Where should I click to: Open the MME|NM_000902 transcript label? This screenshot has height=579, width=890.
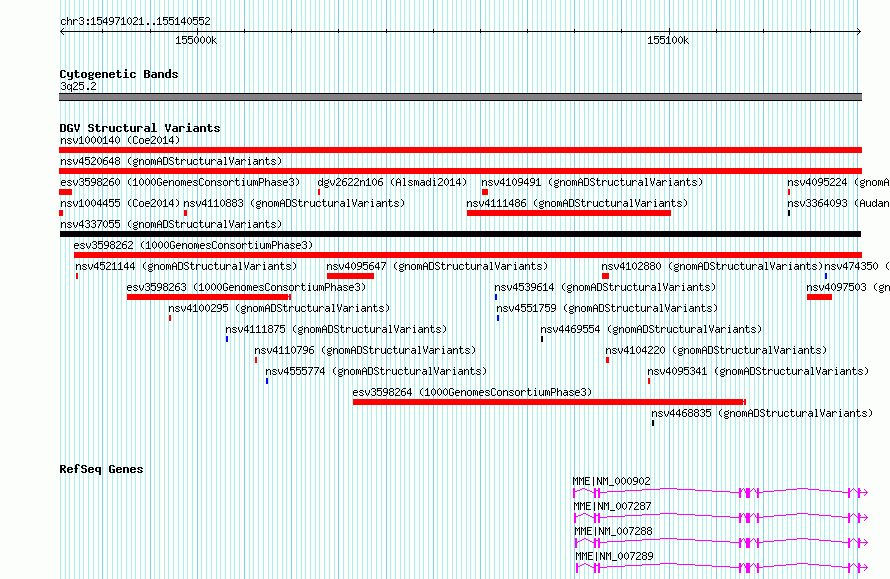click(612, 481)
